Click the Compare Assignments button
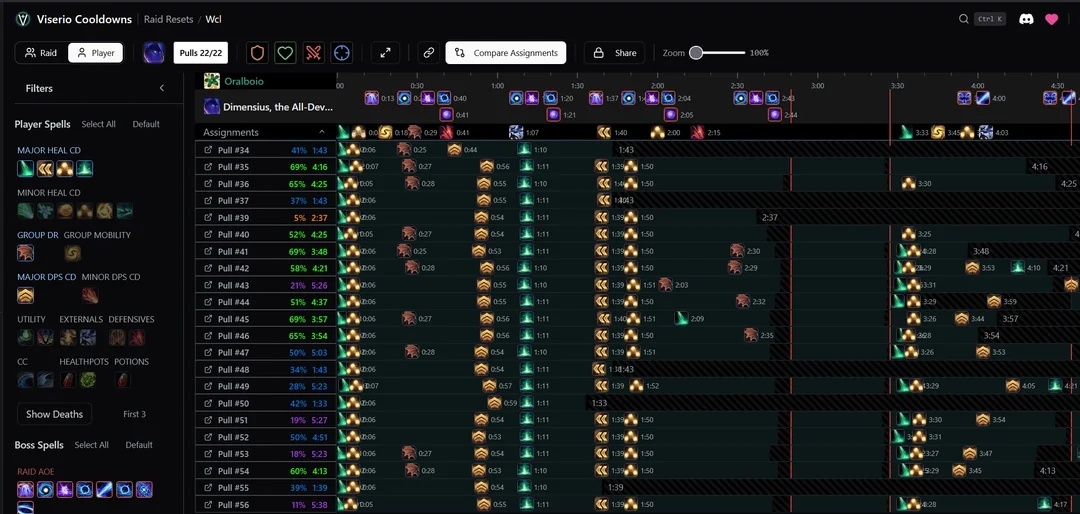The width and height of the screenshot is (1080, 514). (x=505, y=53)
